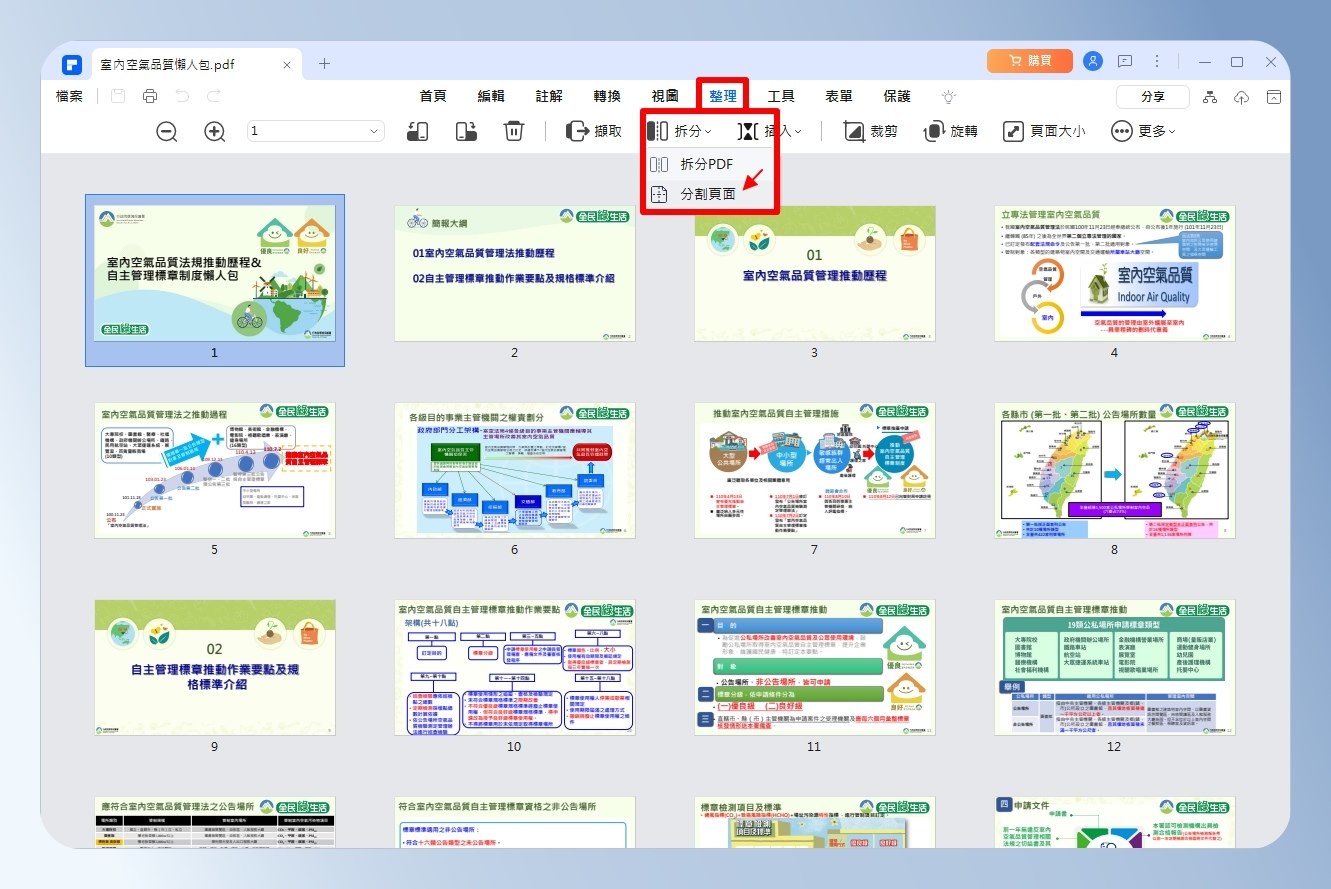
Task: Click the zoom out magnifier icon
Action: (x=167, y=131)
